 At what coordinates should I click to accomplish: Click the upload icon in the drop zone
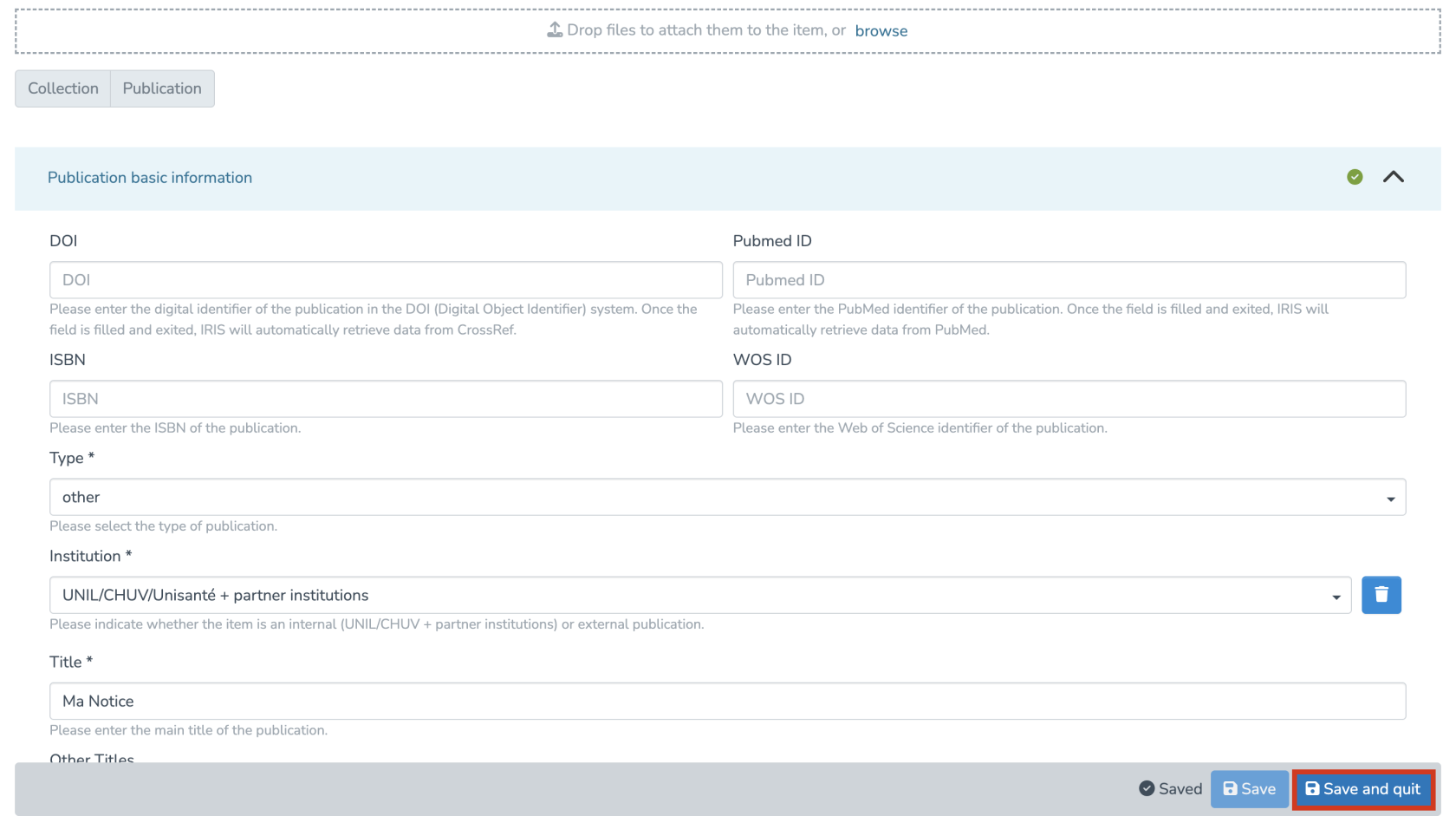tap(555, 30)
